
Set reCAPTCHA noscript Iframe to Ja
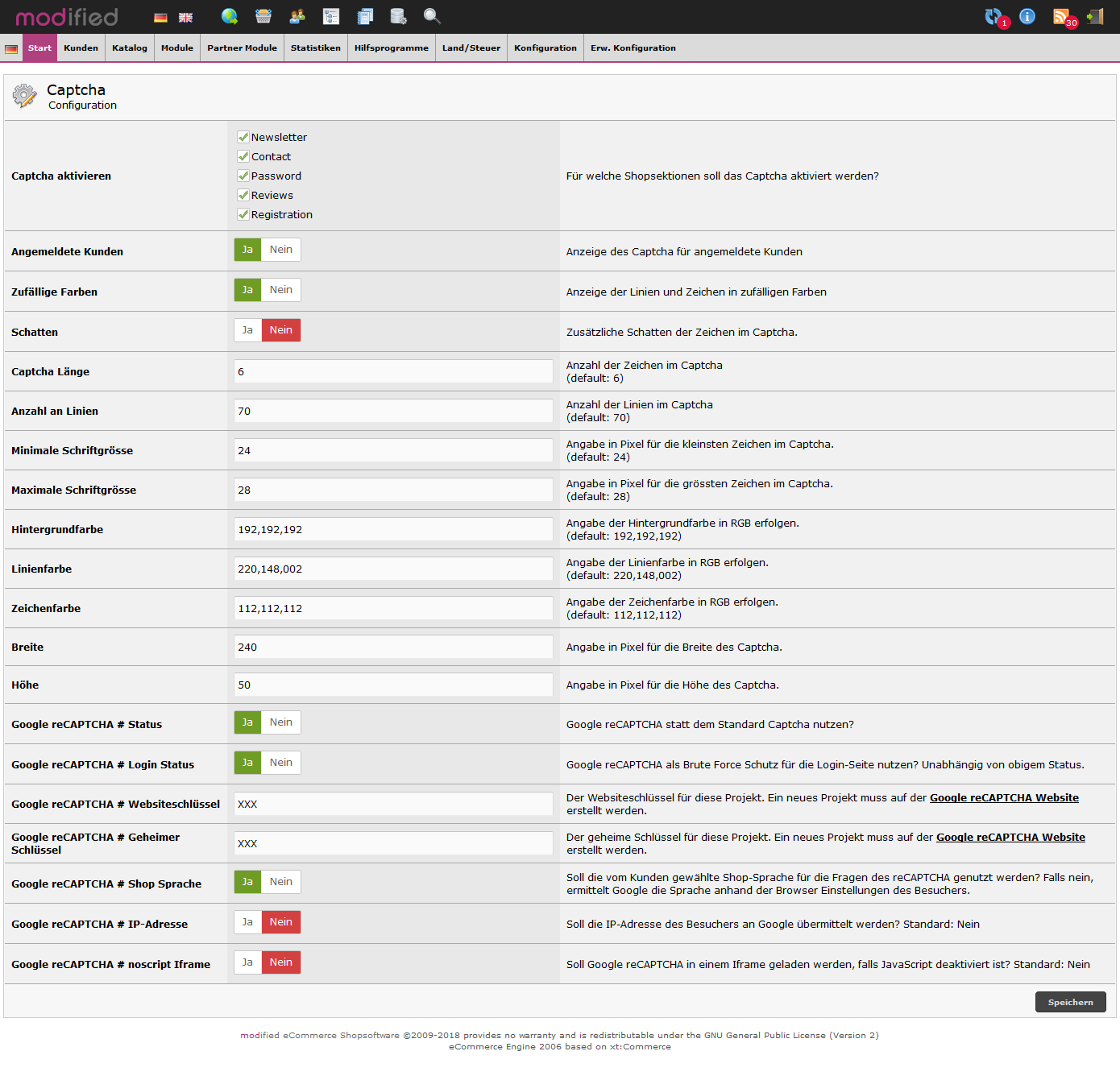coord(247,962)
